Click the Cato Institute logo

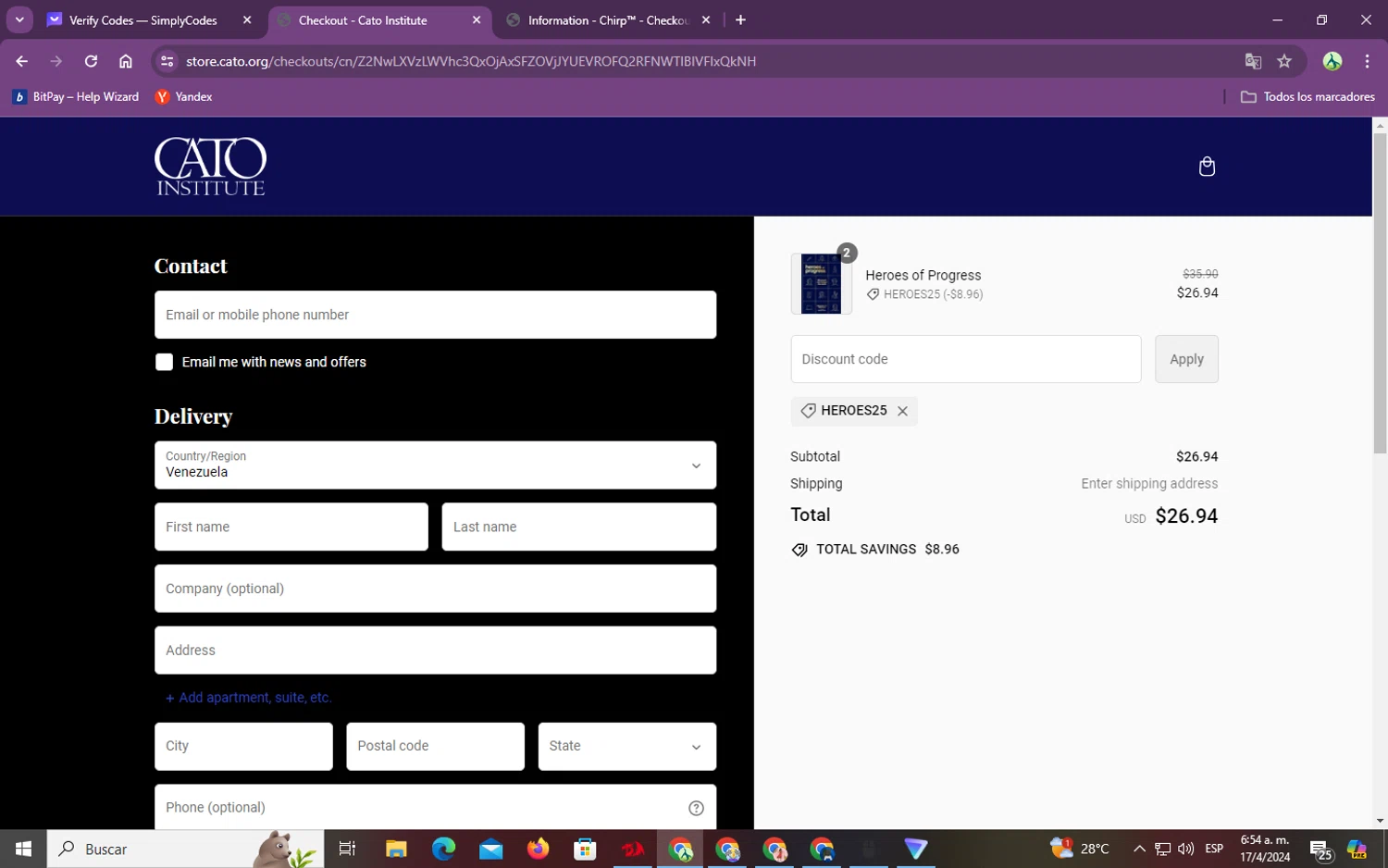coord(210,167)
